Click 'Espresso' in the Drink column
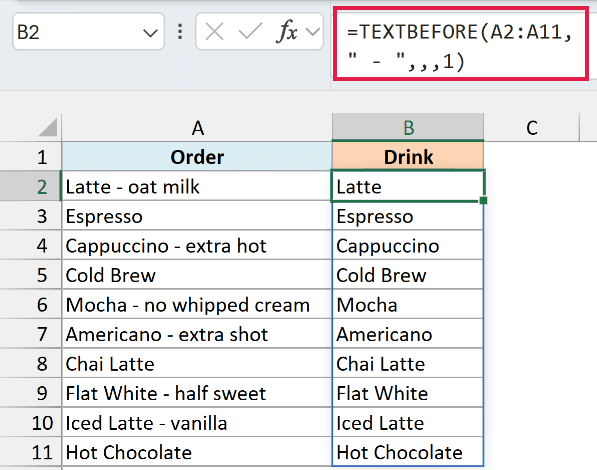 408,216
